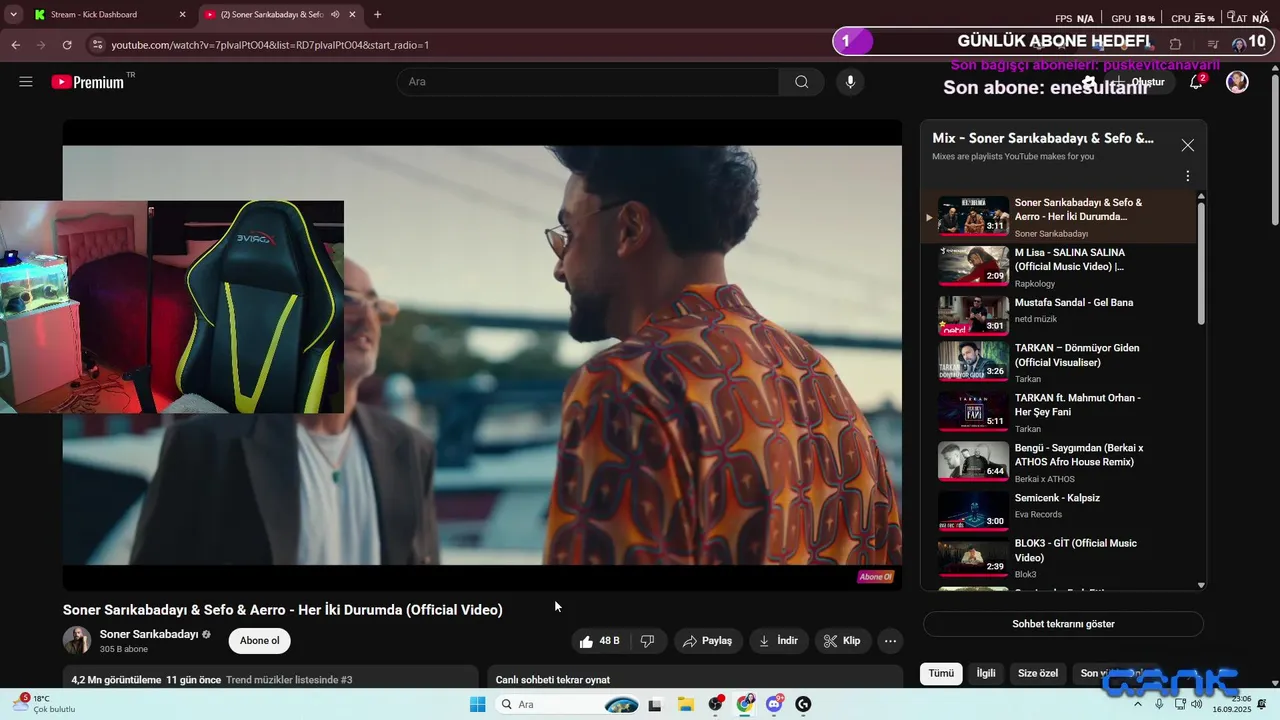
Task: Play Mustafa Sandal - Gel Bana from the mix
Action: pyautogui.click(x=1058, y=315)
